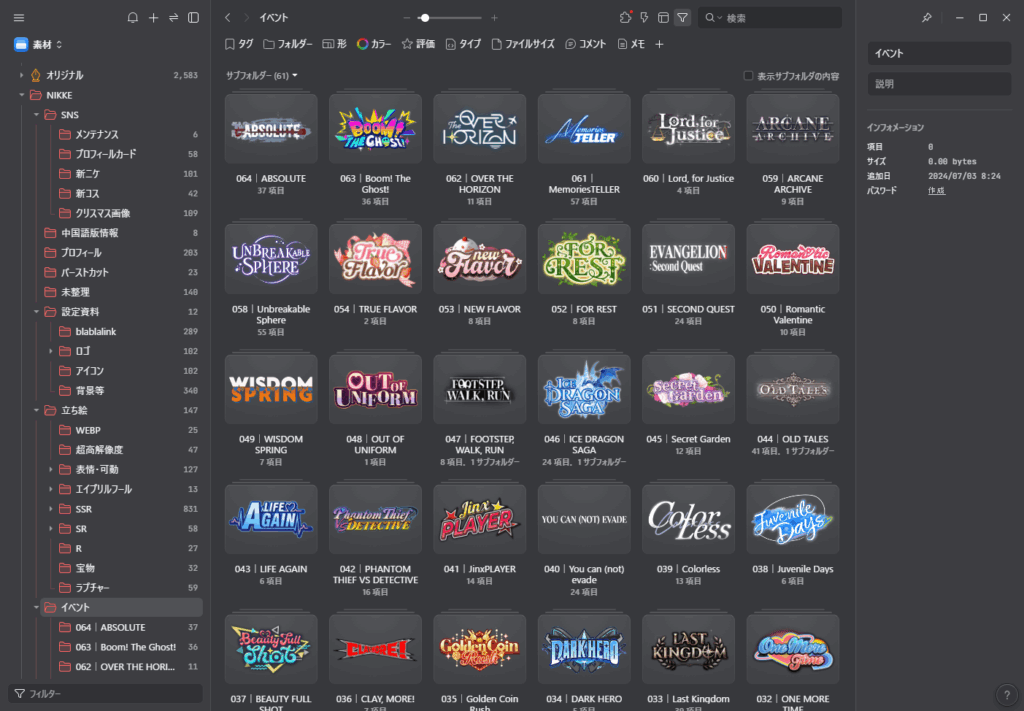Collapse the 設定資料 folder
The image size is (1024, 711).
click(x=36, y=311)
